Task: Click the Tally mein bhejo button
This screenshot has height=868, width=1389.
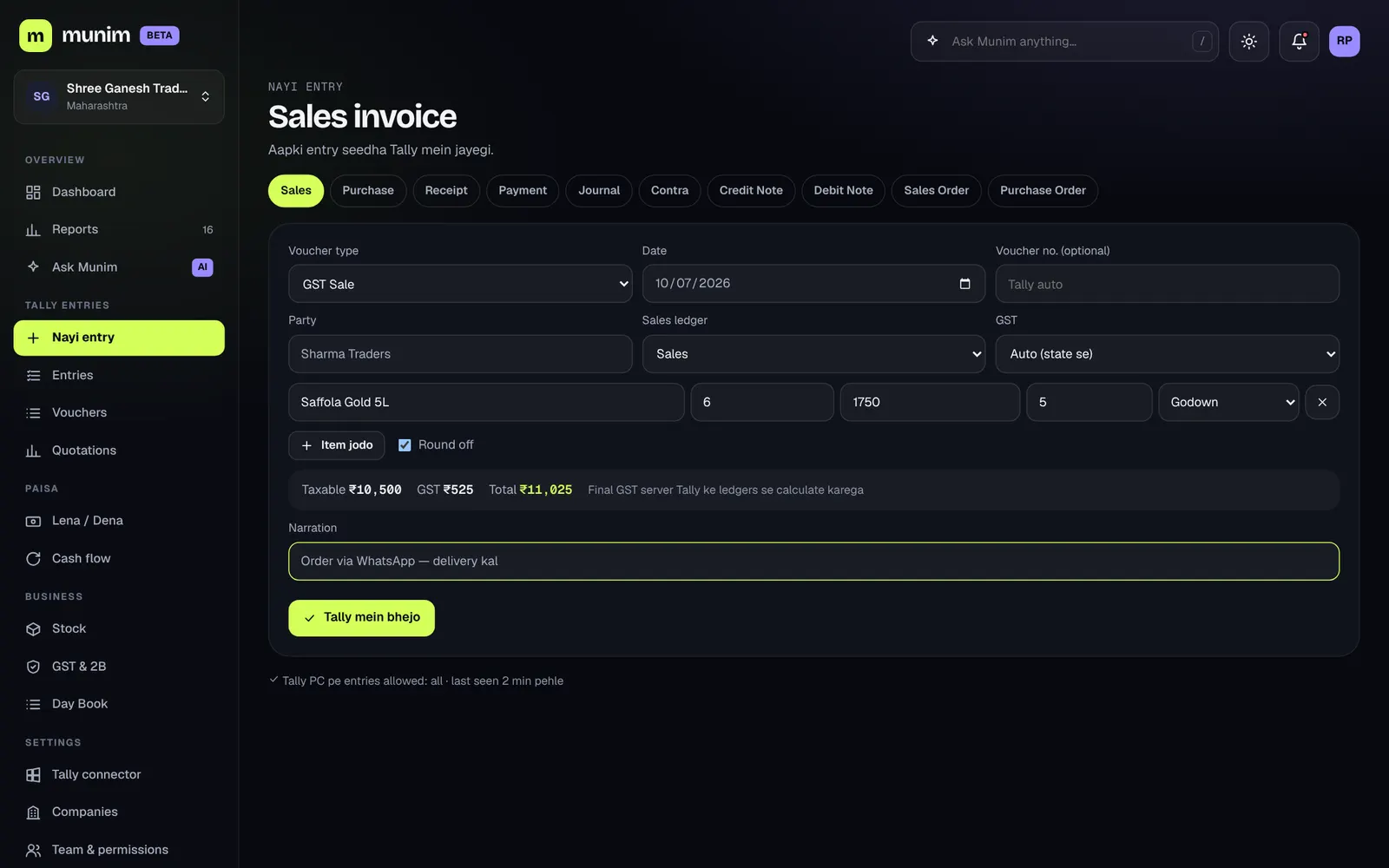Action: [x=361, y=618]
